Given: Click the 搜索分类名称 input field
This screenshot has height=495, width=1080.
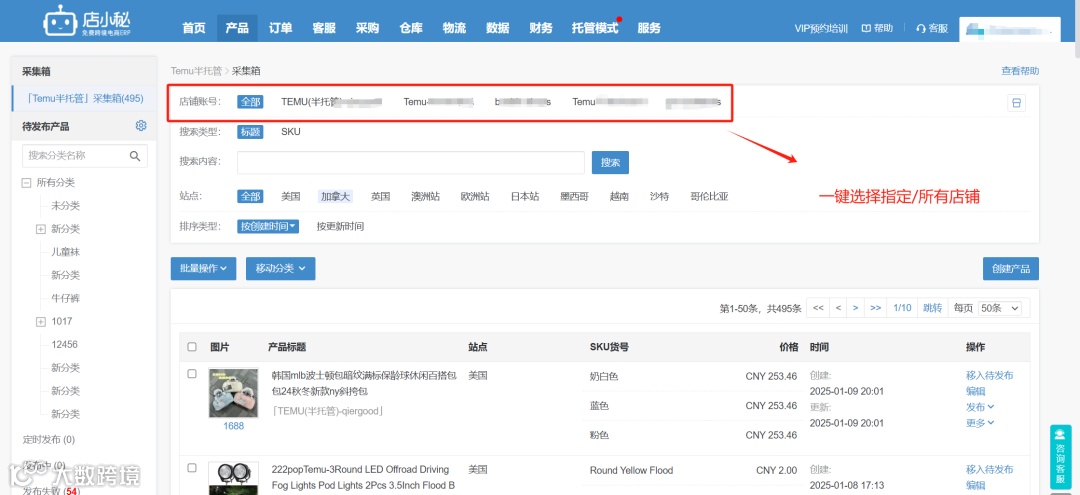Looking at the screenshot, I should (x=85, y=156).
